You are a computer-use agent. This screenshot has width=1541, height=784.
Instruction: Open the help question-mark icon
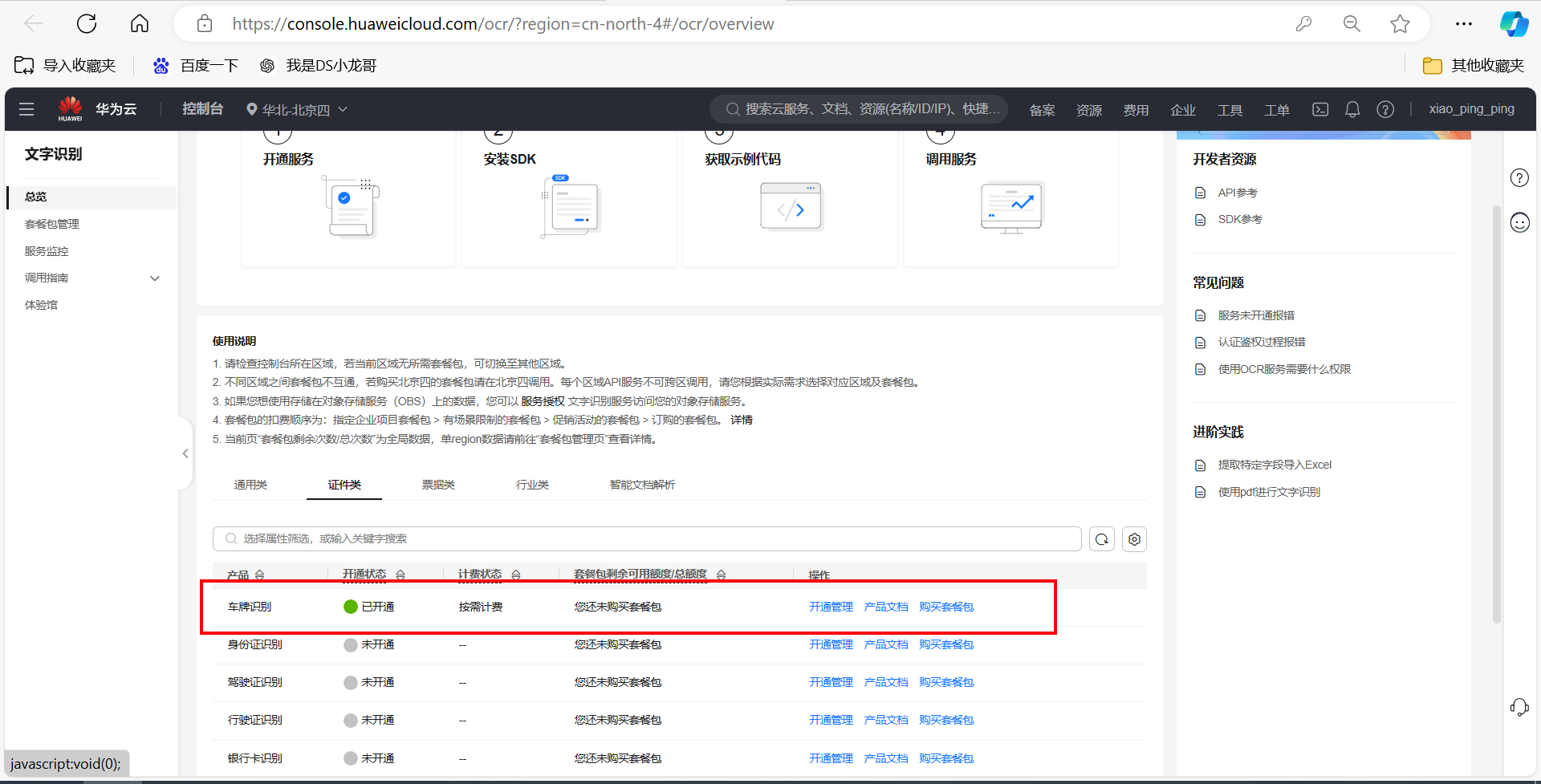point(1385,109)
